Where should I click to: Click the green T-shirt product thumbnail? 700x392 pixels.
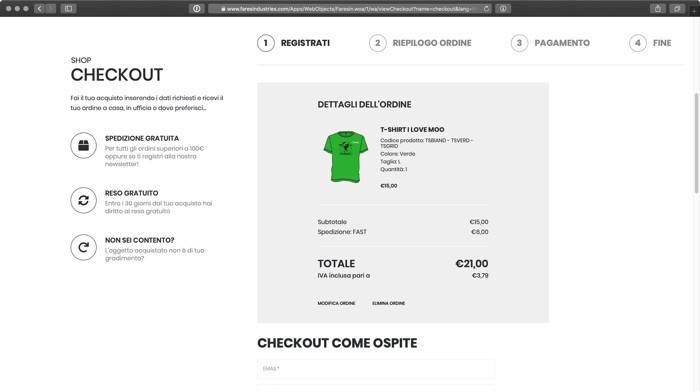[346, 157]
